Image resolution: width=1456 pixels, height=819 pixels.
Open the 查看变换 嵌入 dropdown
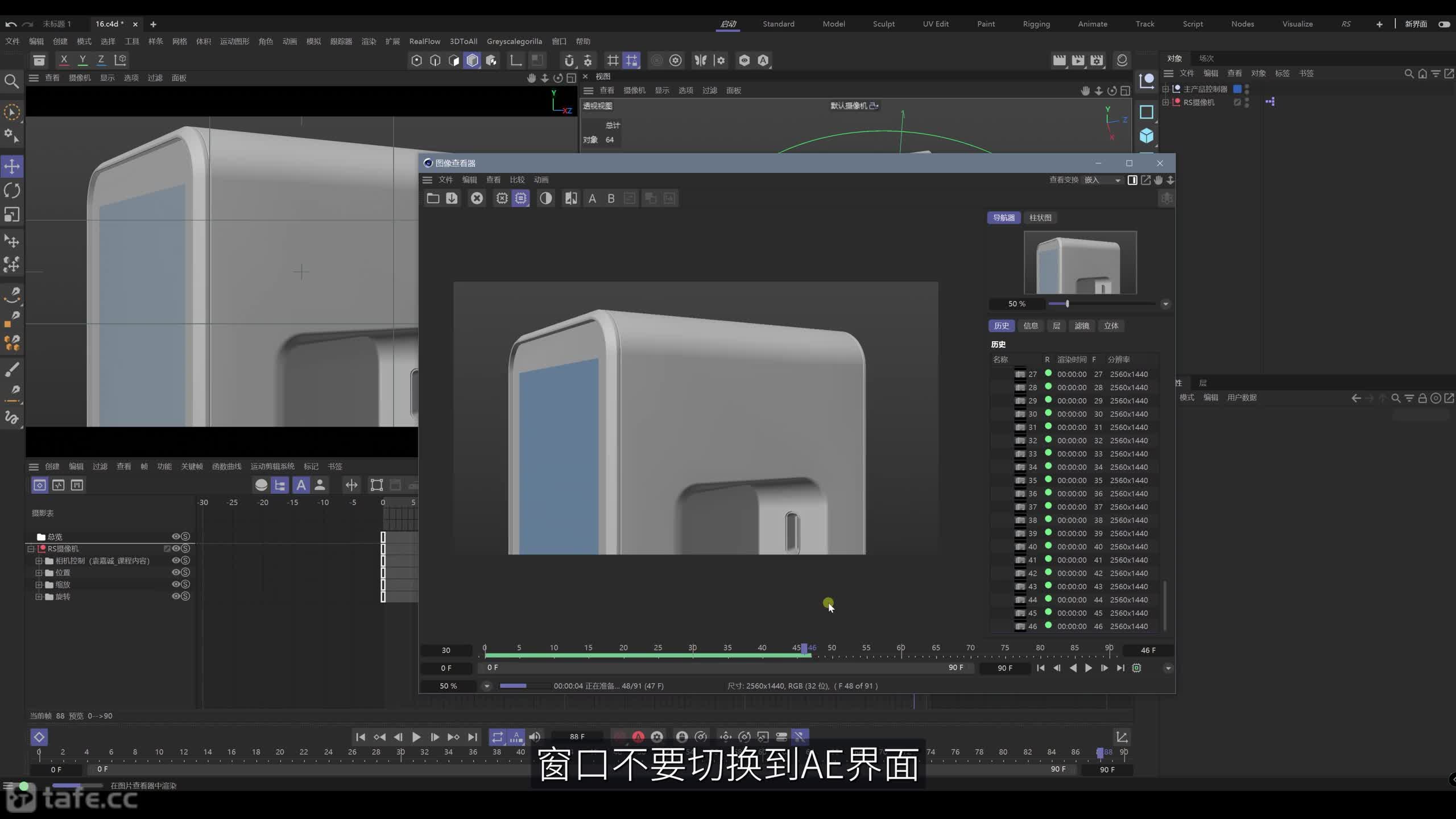click(x=1102, y=180)
